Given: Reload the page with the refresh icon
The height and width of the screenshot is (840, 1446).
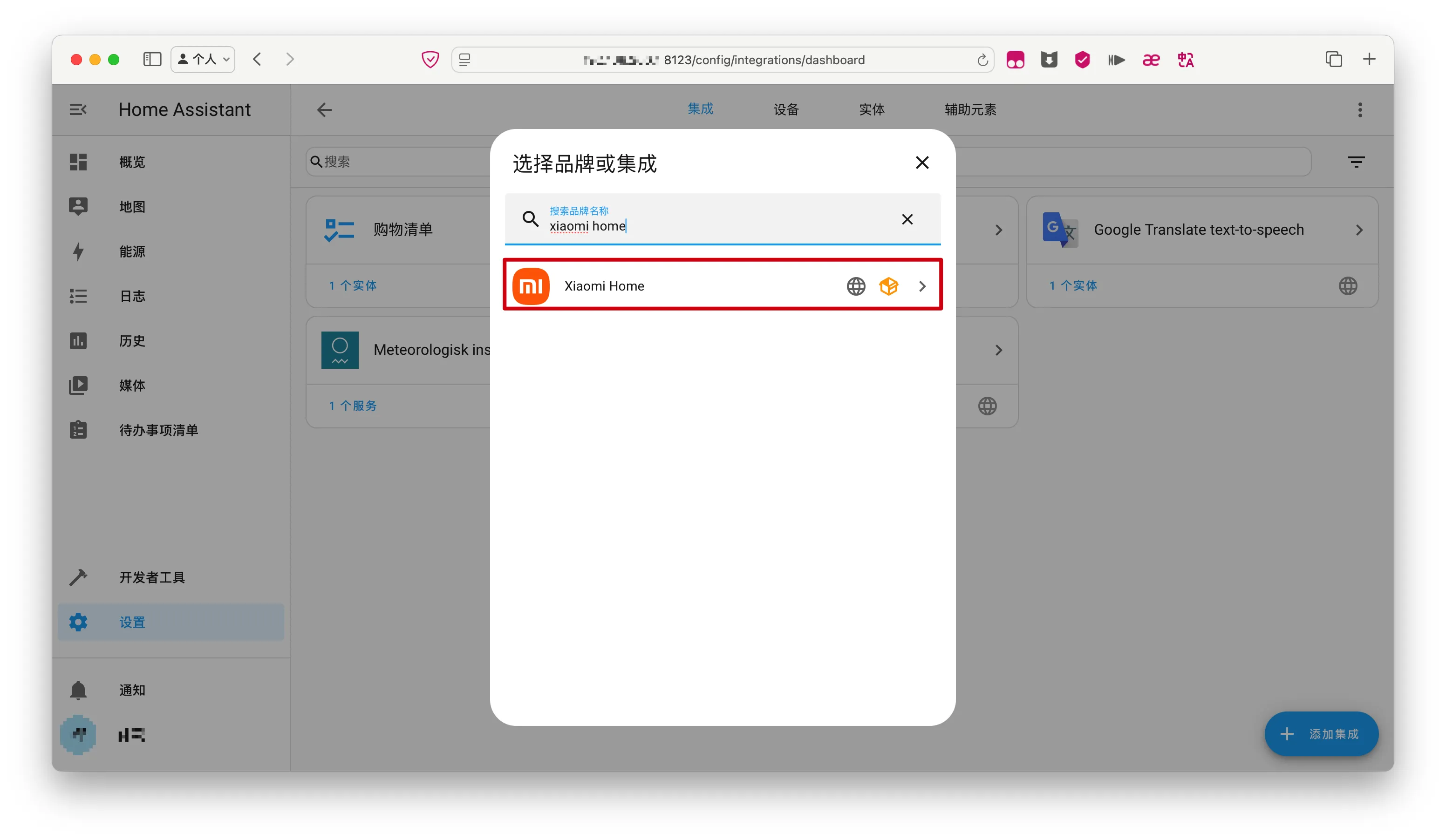Looking at the screenshot, I should [983, 60].
